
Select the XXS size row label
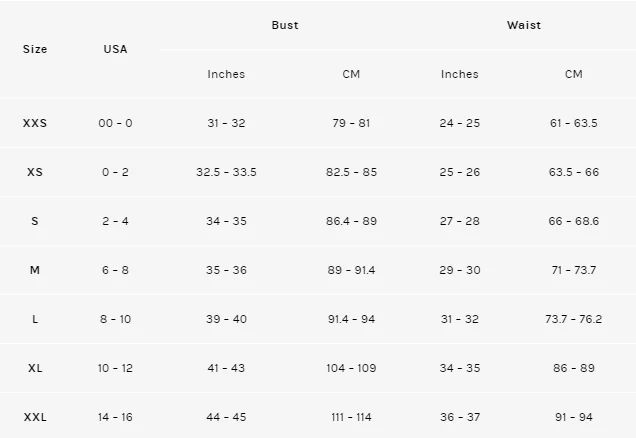(x=35, y=123)
